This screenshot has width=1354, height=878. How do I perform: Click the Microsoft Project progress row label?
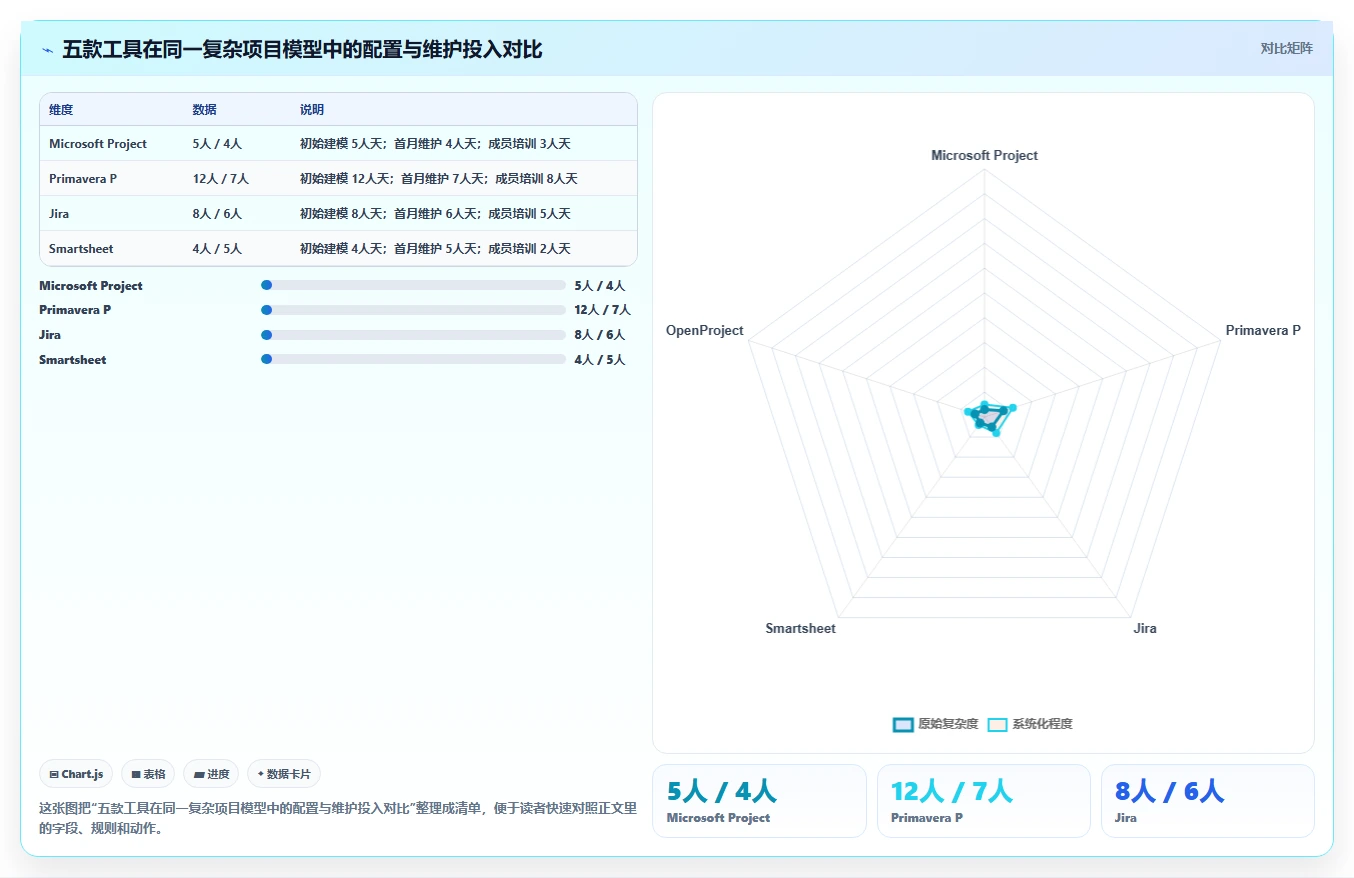pyautogui.click(x=91, y=286)
